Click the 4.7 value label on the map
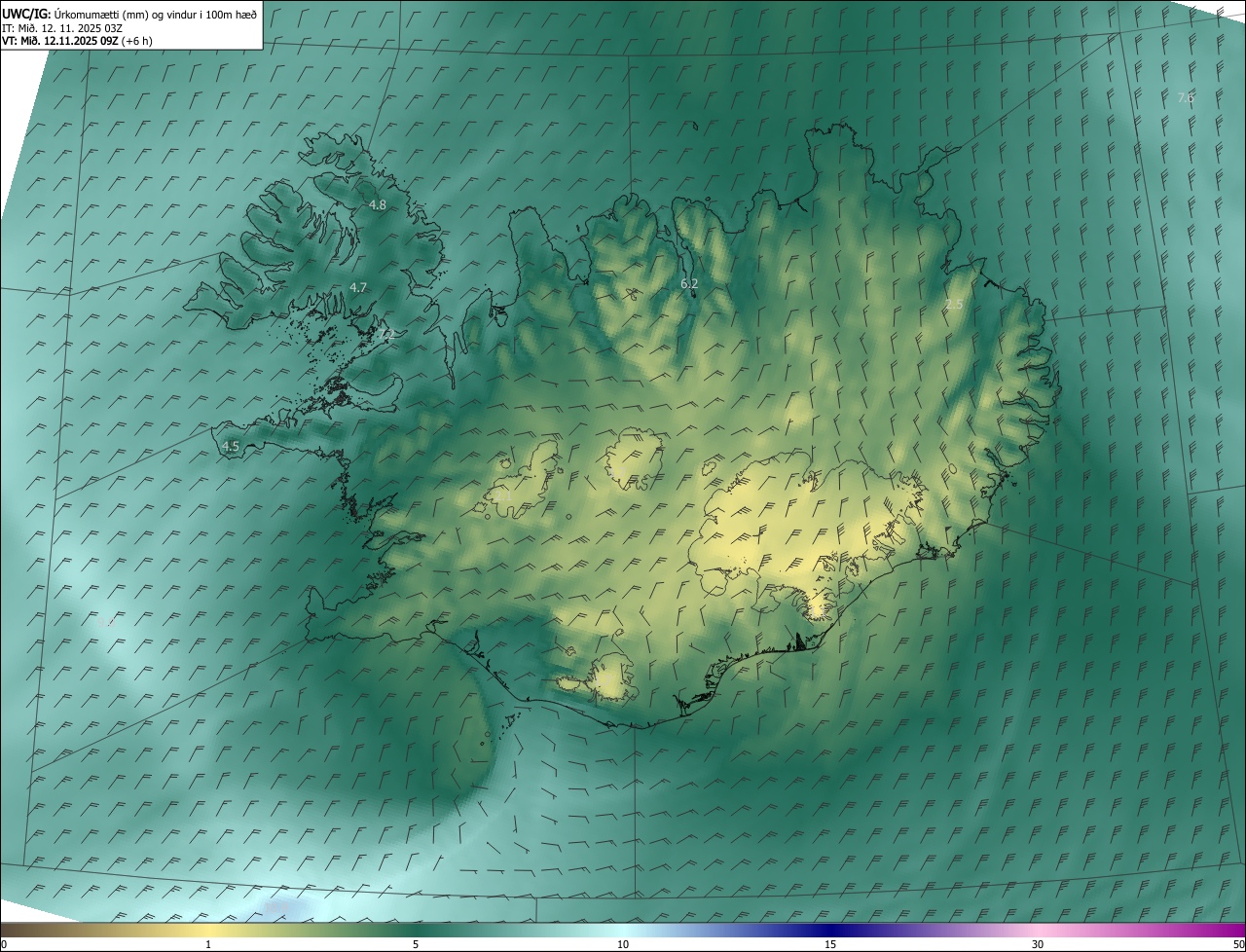The image size is (1246, 952). (x=358, y=287)
